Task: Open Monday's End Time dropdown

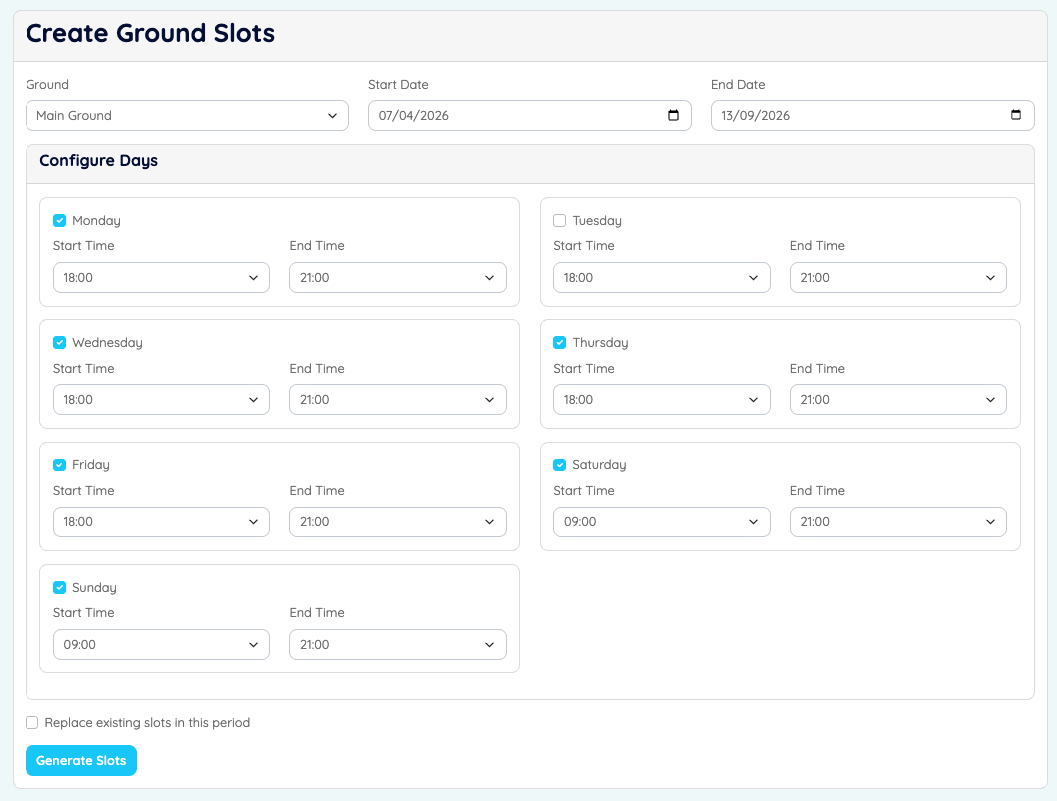Action: pos(397,277)
